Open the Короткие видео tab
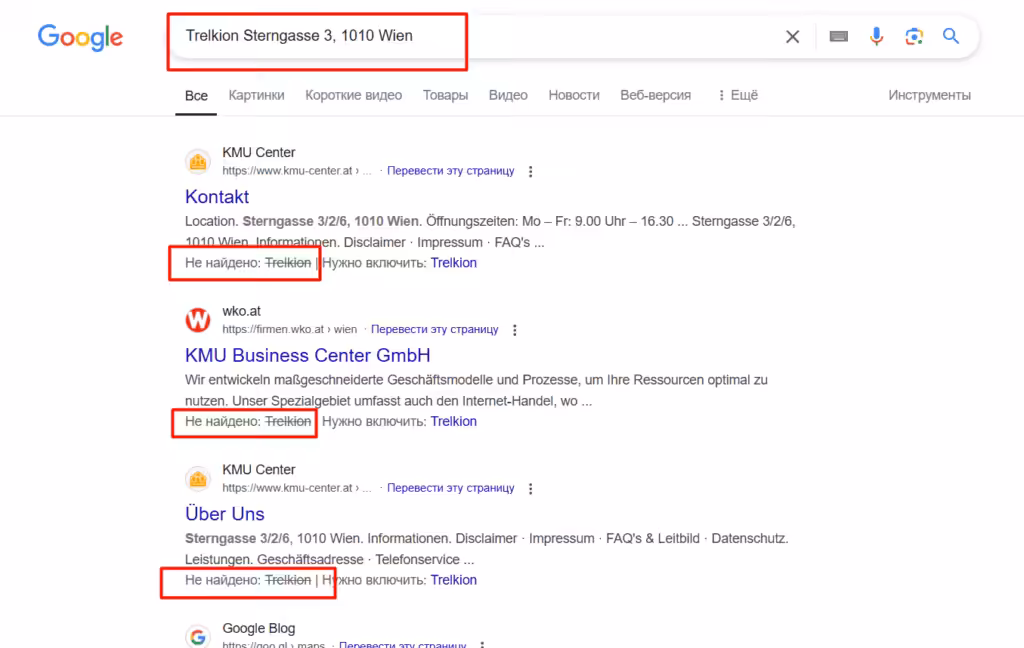1024x648 pixels. click(353, 95)
